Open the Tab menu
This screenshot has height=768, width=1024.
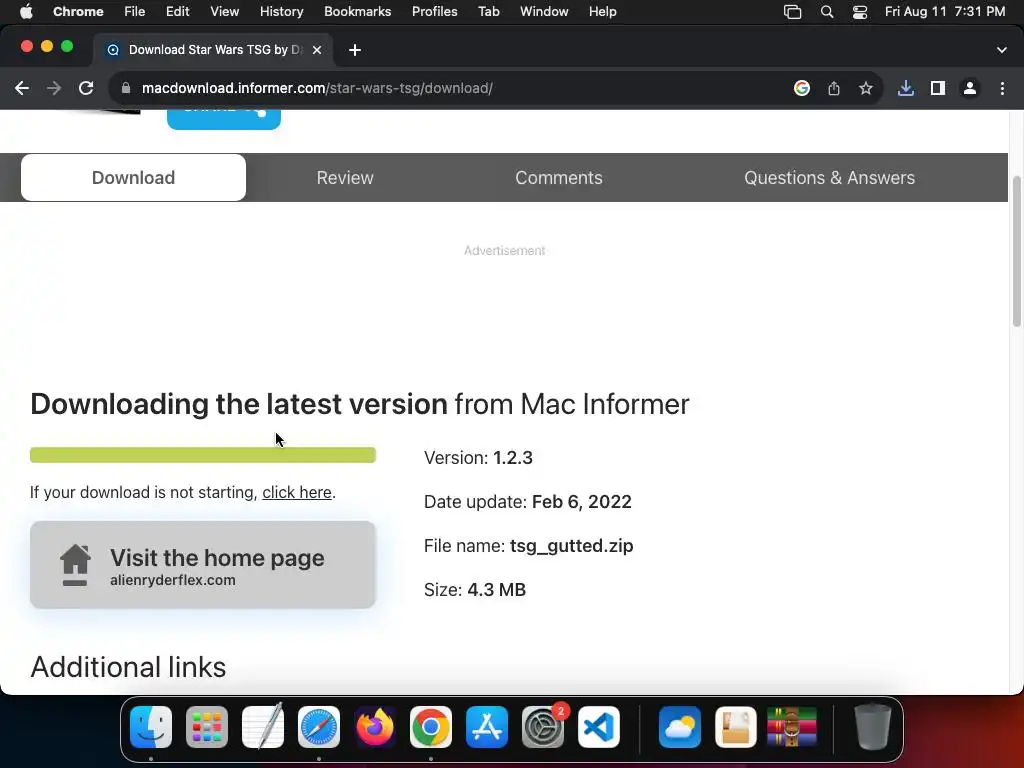click(488, 12)
